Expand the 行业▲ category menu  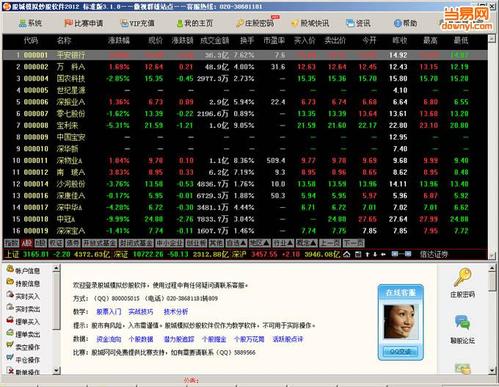(x=283, y=243)
